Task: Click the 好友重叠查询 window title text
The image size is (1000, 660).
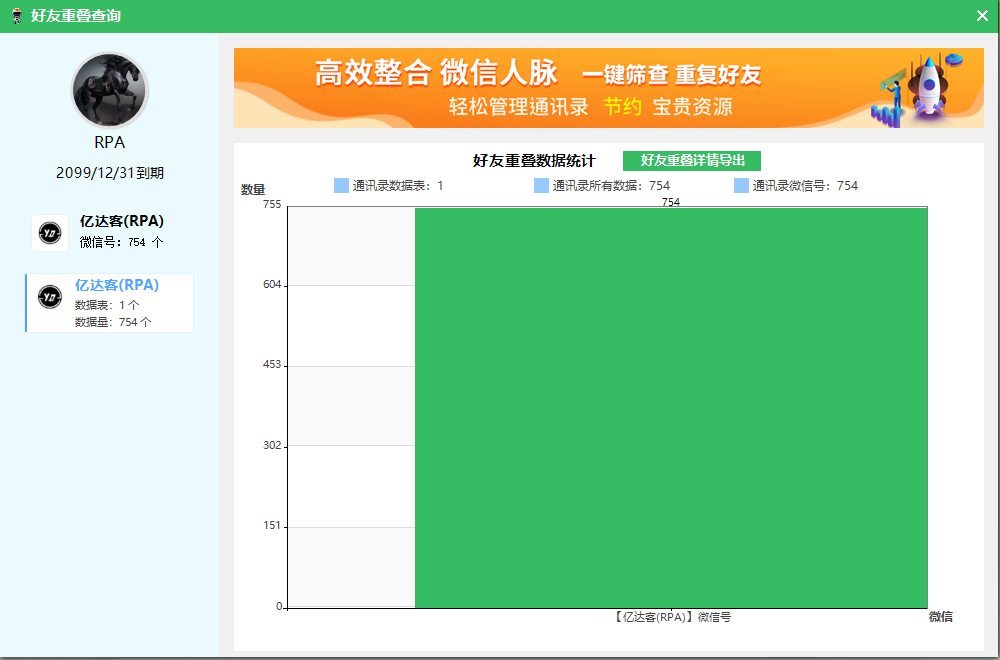Action: 76,16
